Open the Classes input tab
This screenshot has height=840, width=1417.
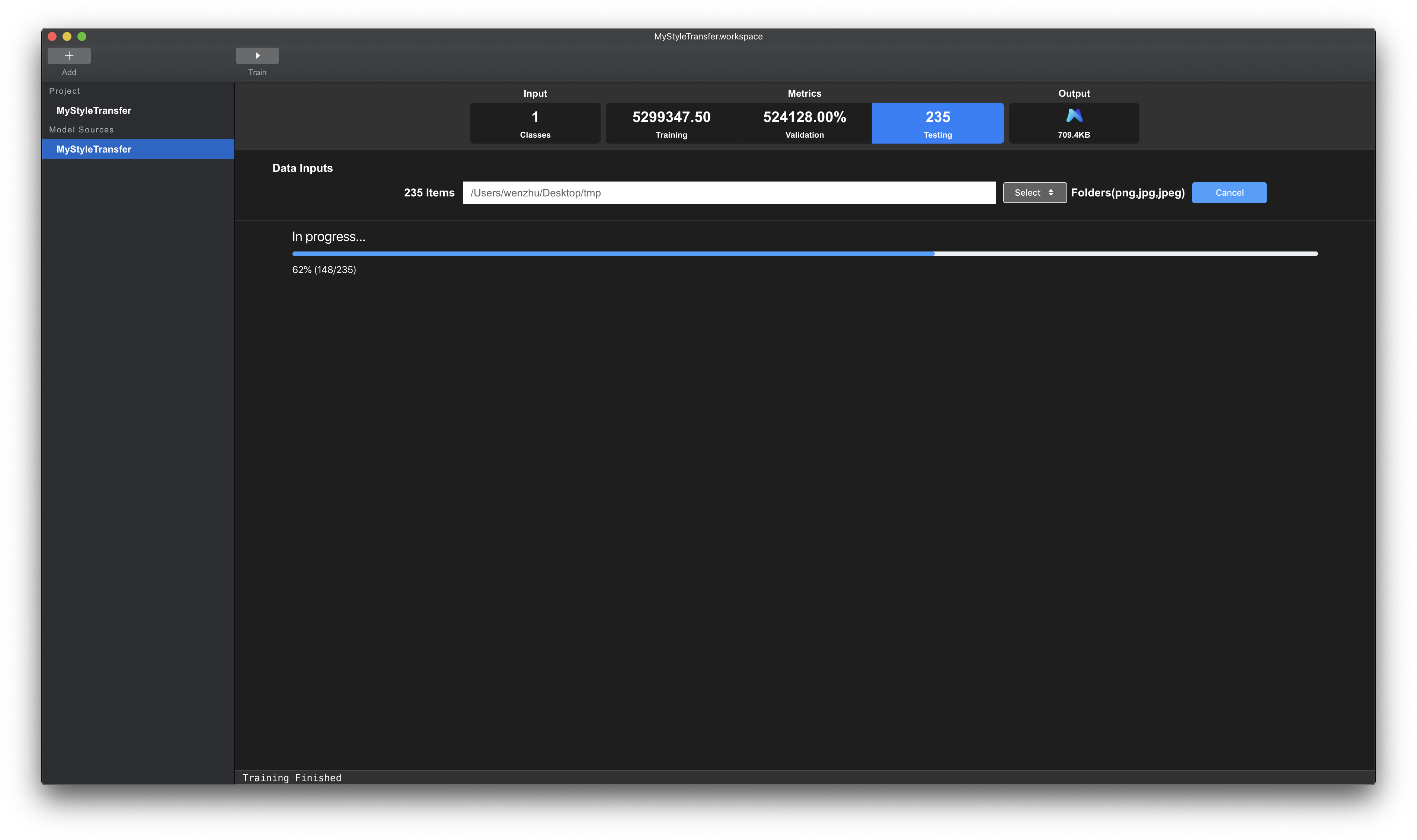click(x=535, y=124)
